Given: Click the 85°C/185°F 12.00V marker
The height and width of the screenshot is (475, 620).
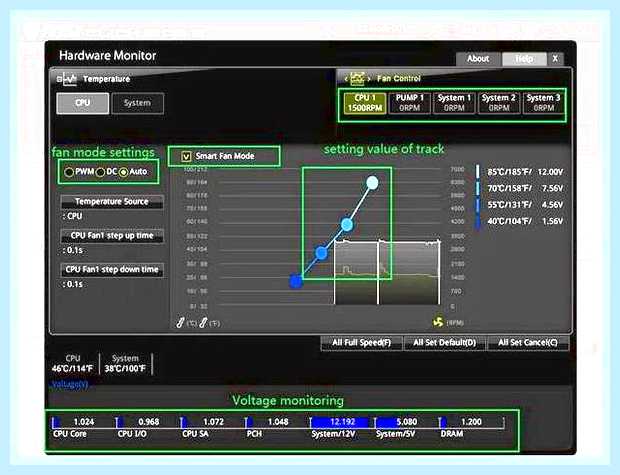Looking at the screenshot, I should 478,172.
